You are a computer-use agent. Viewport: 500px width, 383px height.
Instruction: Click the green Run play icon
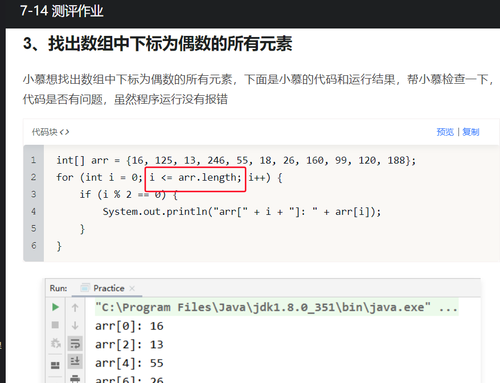55,307
